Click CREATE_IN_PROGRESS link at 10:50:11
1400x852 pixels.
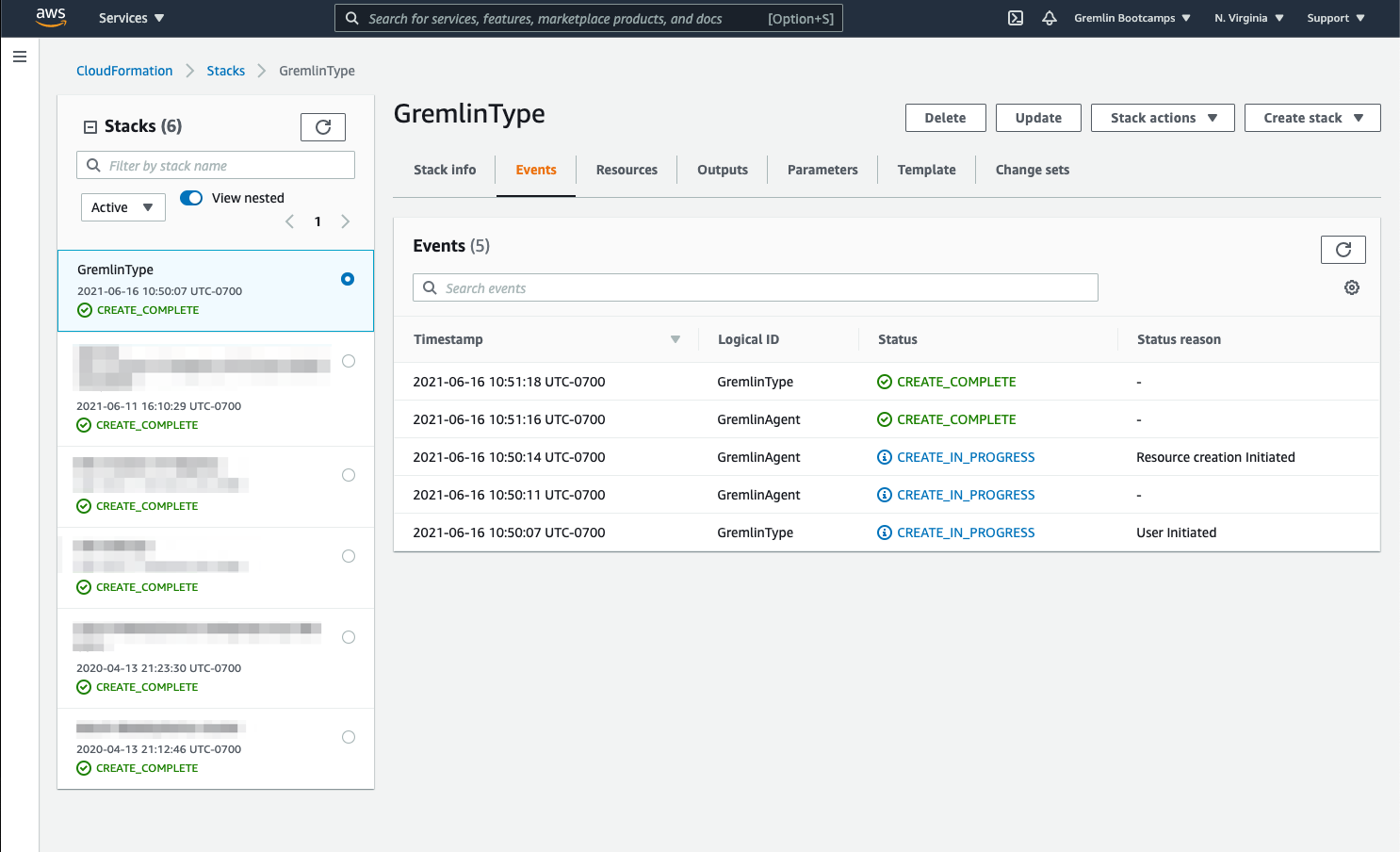click(966, 495)
